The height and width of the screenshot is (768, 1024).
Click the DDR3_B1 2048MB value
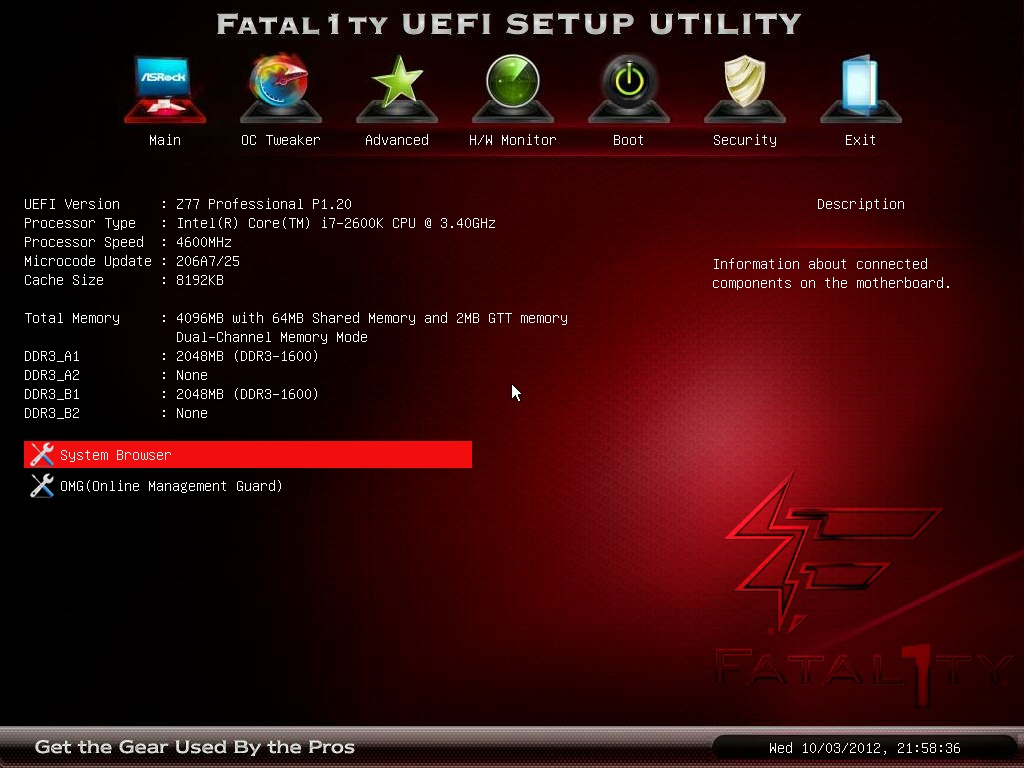[248, 394]
